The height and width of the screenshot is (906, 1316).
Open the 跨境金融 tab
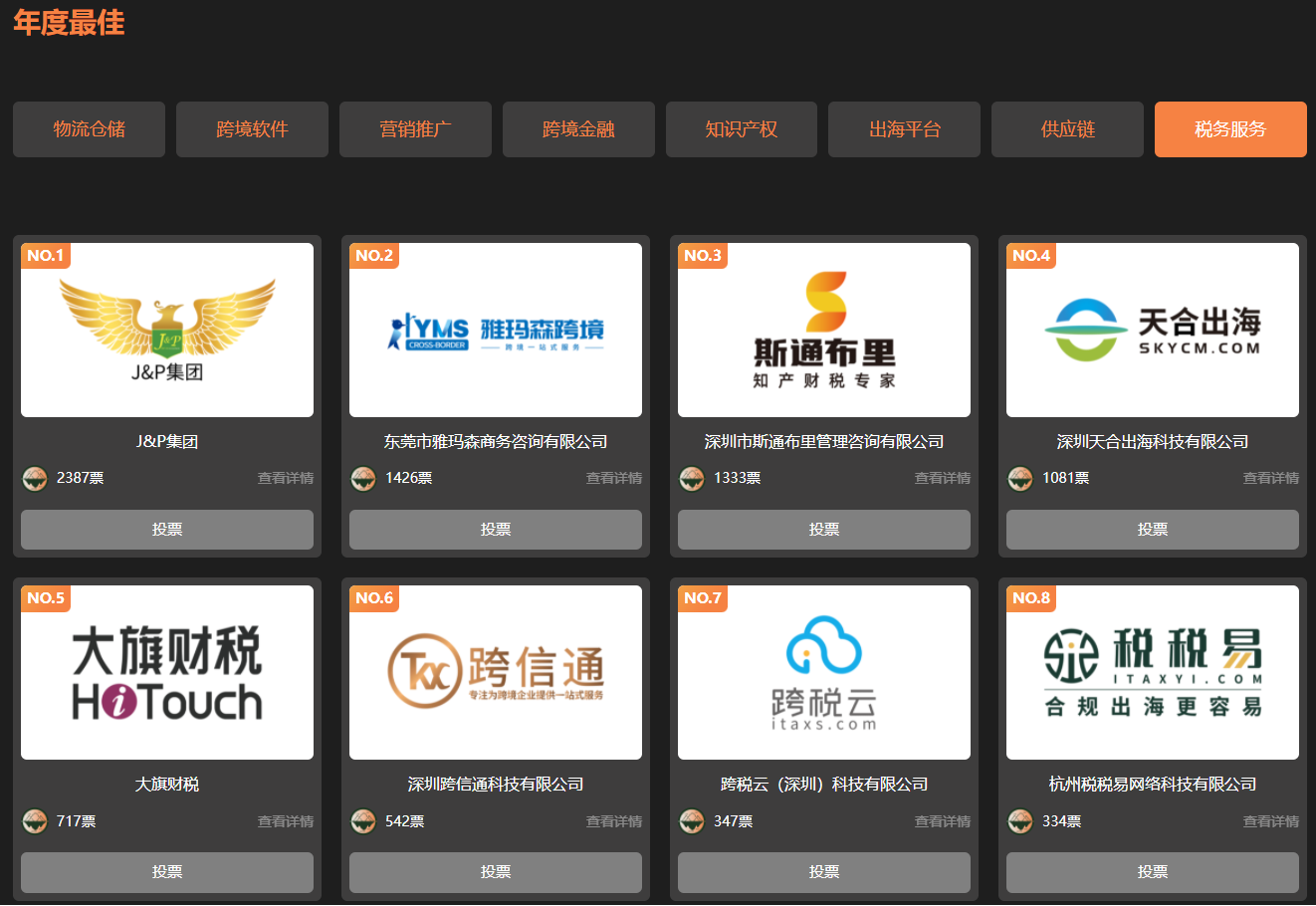coord(578,129)
